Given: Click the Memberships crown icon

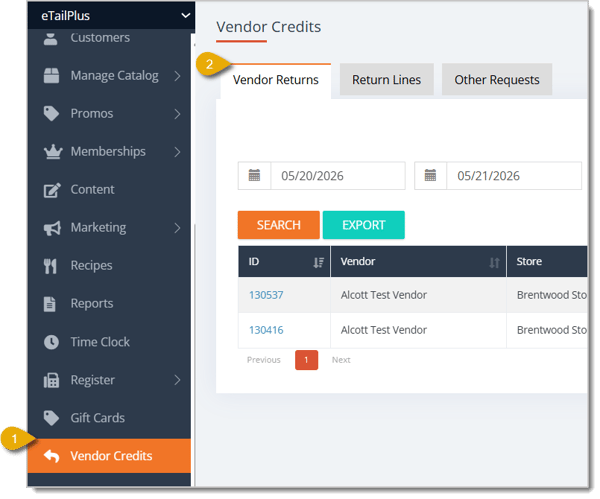Looking at the screenshot, I should coord(53,152).
